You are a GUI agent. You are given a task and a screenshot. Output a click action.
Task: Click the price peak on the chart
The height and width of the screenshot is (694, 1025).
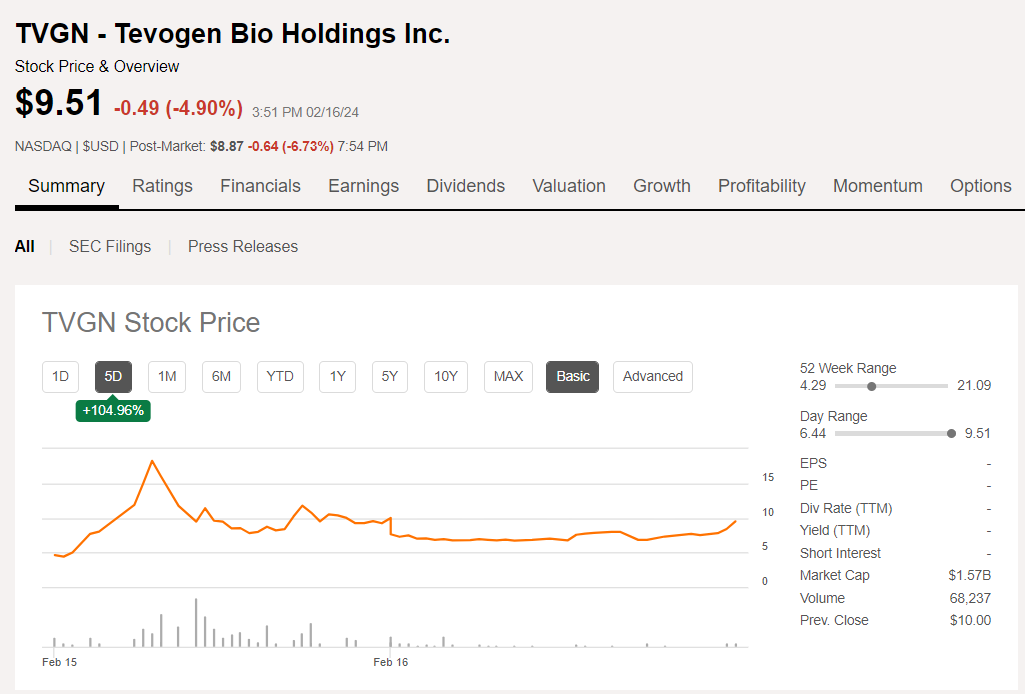coord(152,461)
